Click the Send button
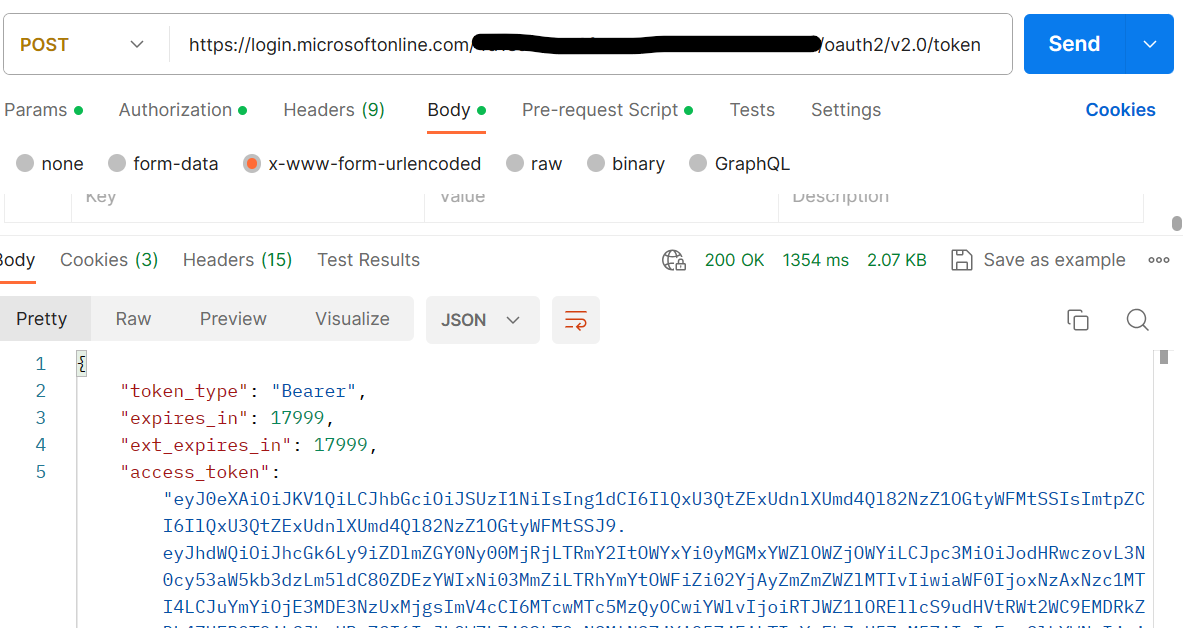This screenshot has height=628, width=1183. 1074,44
